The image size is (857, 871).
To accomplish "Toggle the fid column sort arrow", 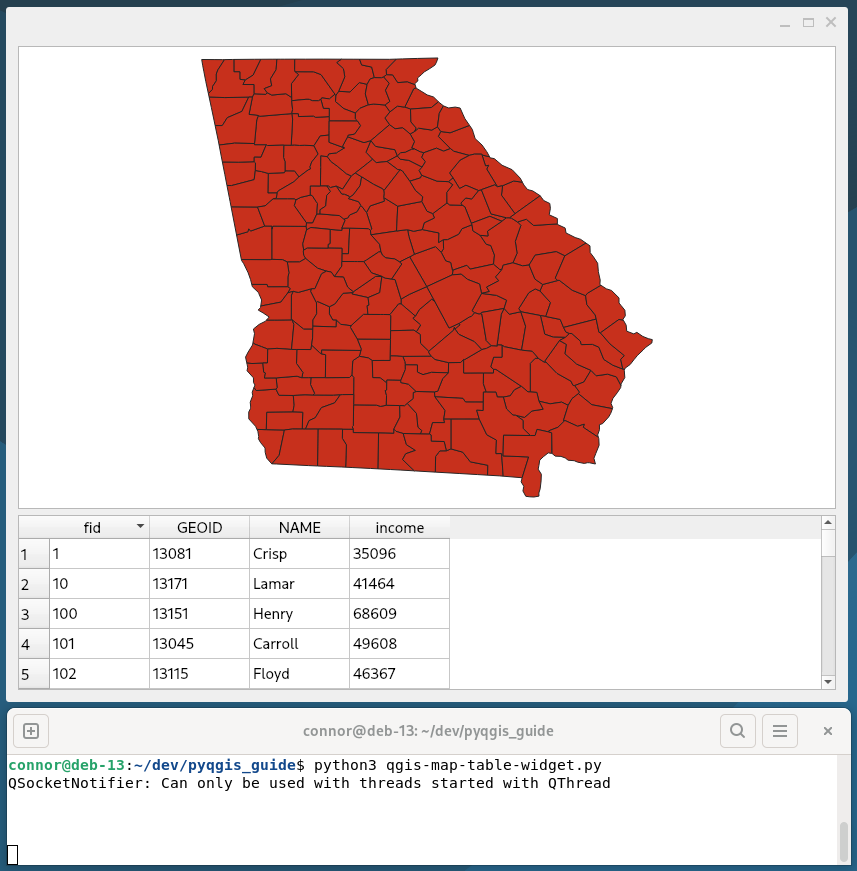I will [x=141, y=526].
